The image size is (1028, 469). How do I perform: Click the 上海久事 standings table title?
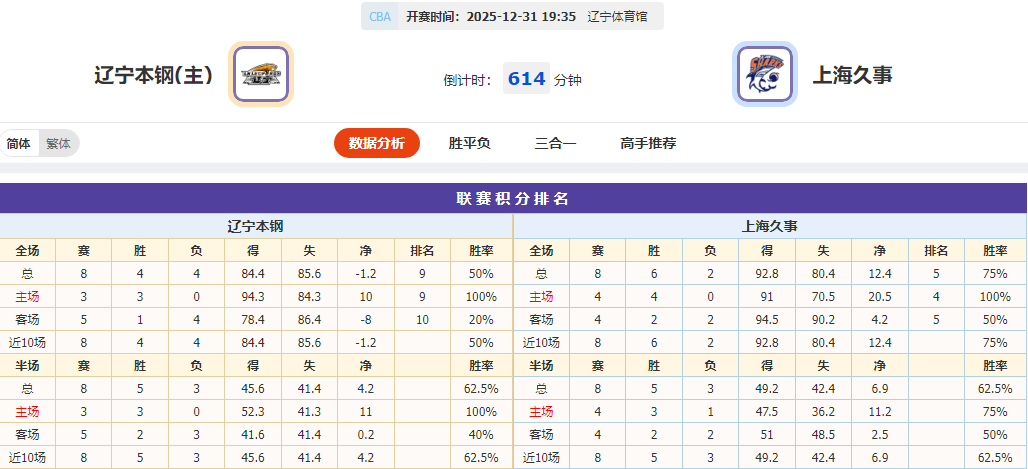pyautogui.click(x=769, y=226)
